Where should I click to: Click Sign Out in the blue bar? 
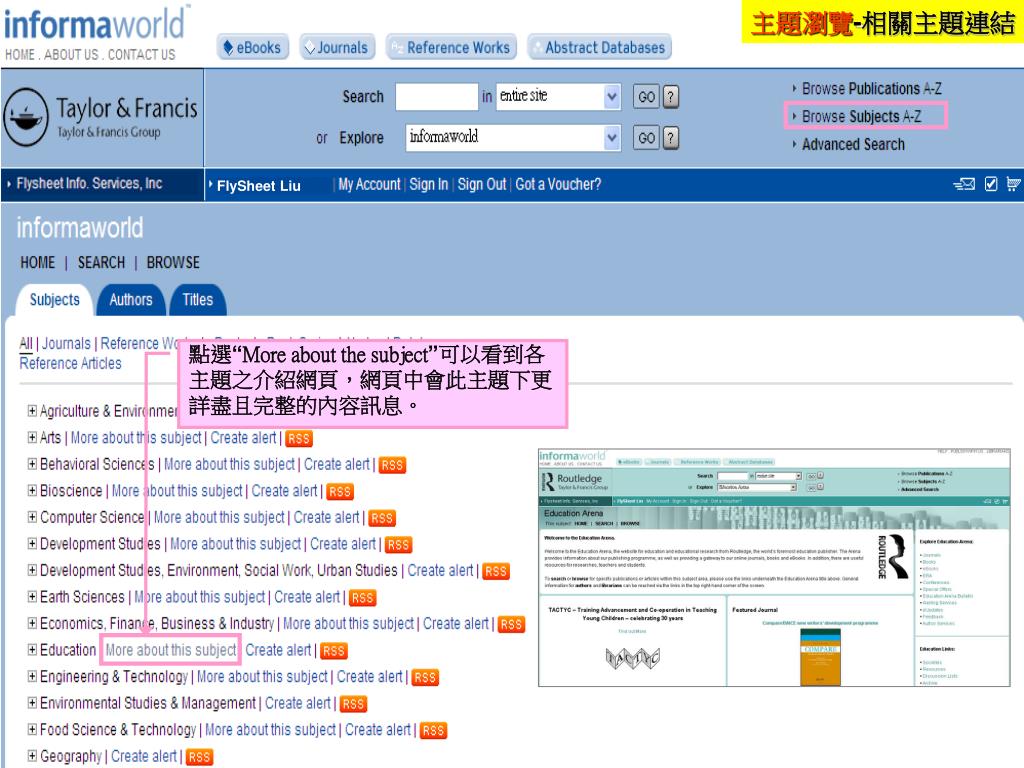[481, 185]
